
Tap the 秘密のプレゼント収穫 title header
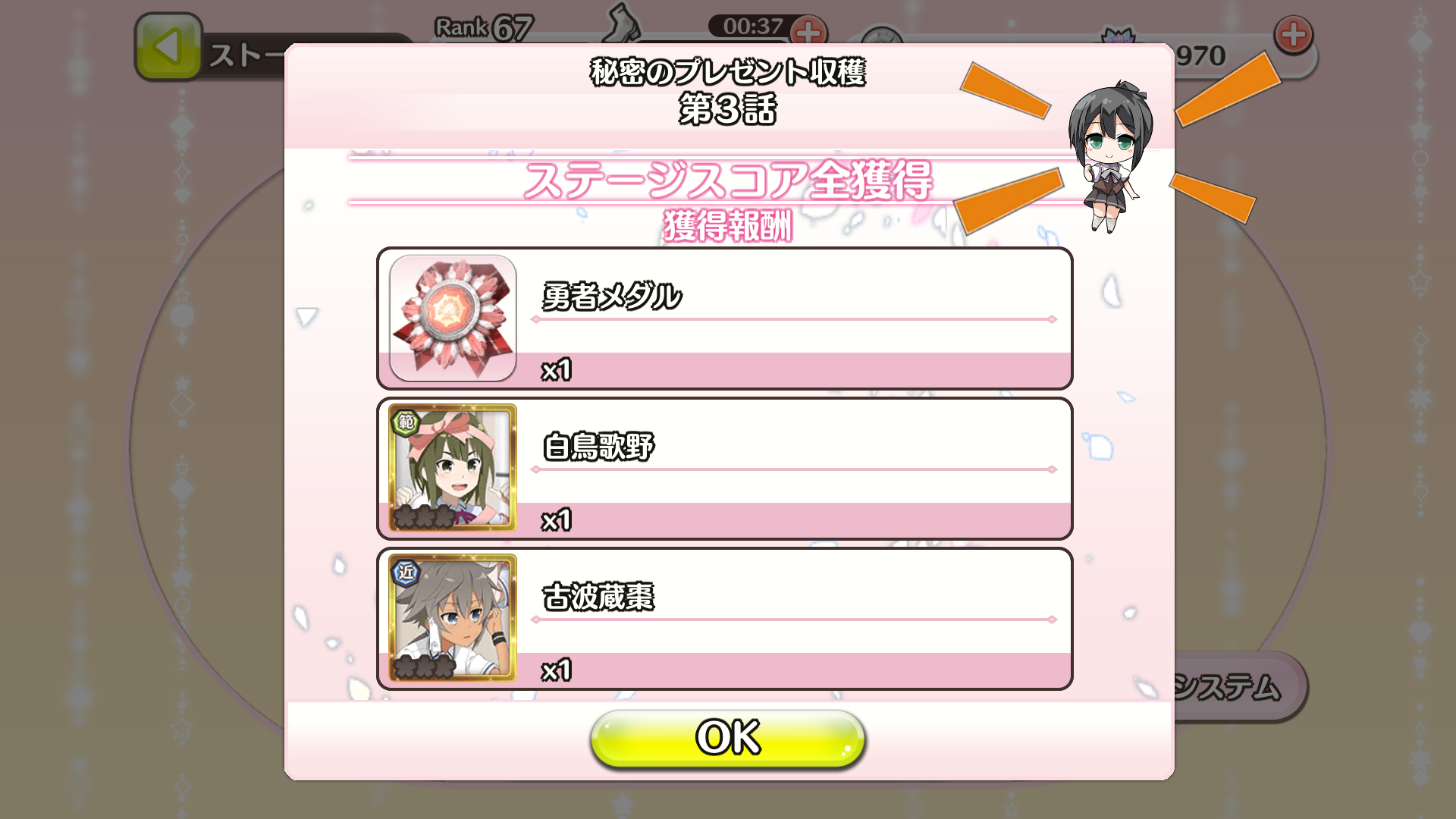[x=728, y=73]
